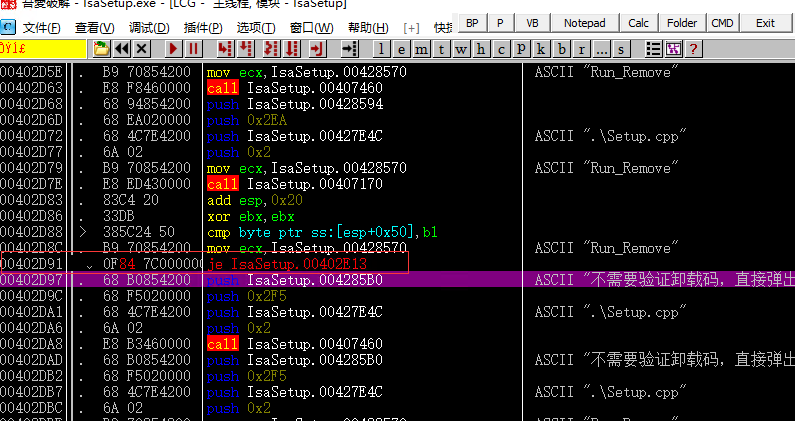Image resolution: width=795 pixels, height=421 pixels.
Task: Open the 查看(V) menu
Action: tap(94, 27)
